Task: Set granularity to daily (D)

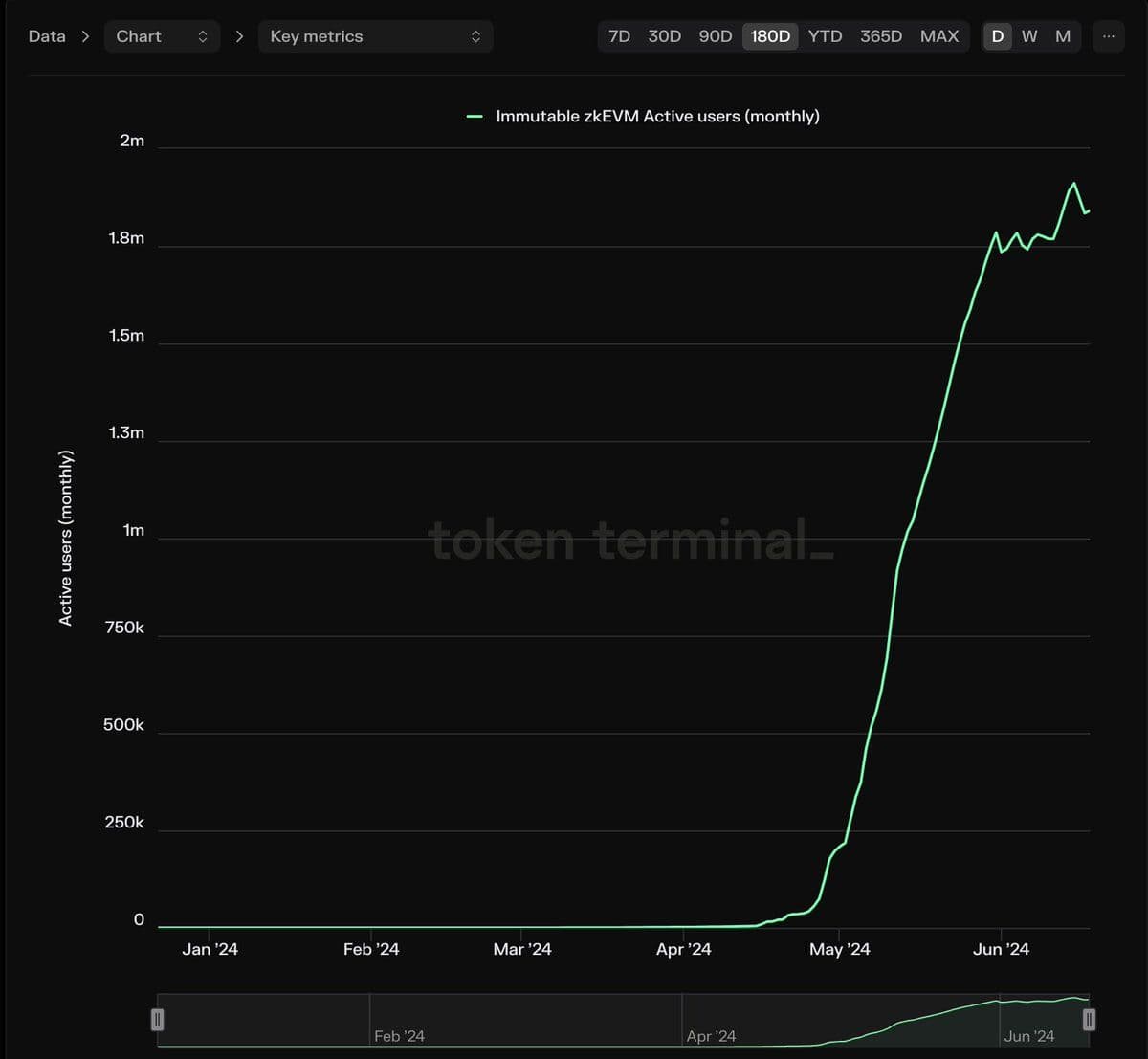Action: (x=998, y=36)
